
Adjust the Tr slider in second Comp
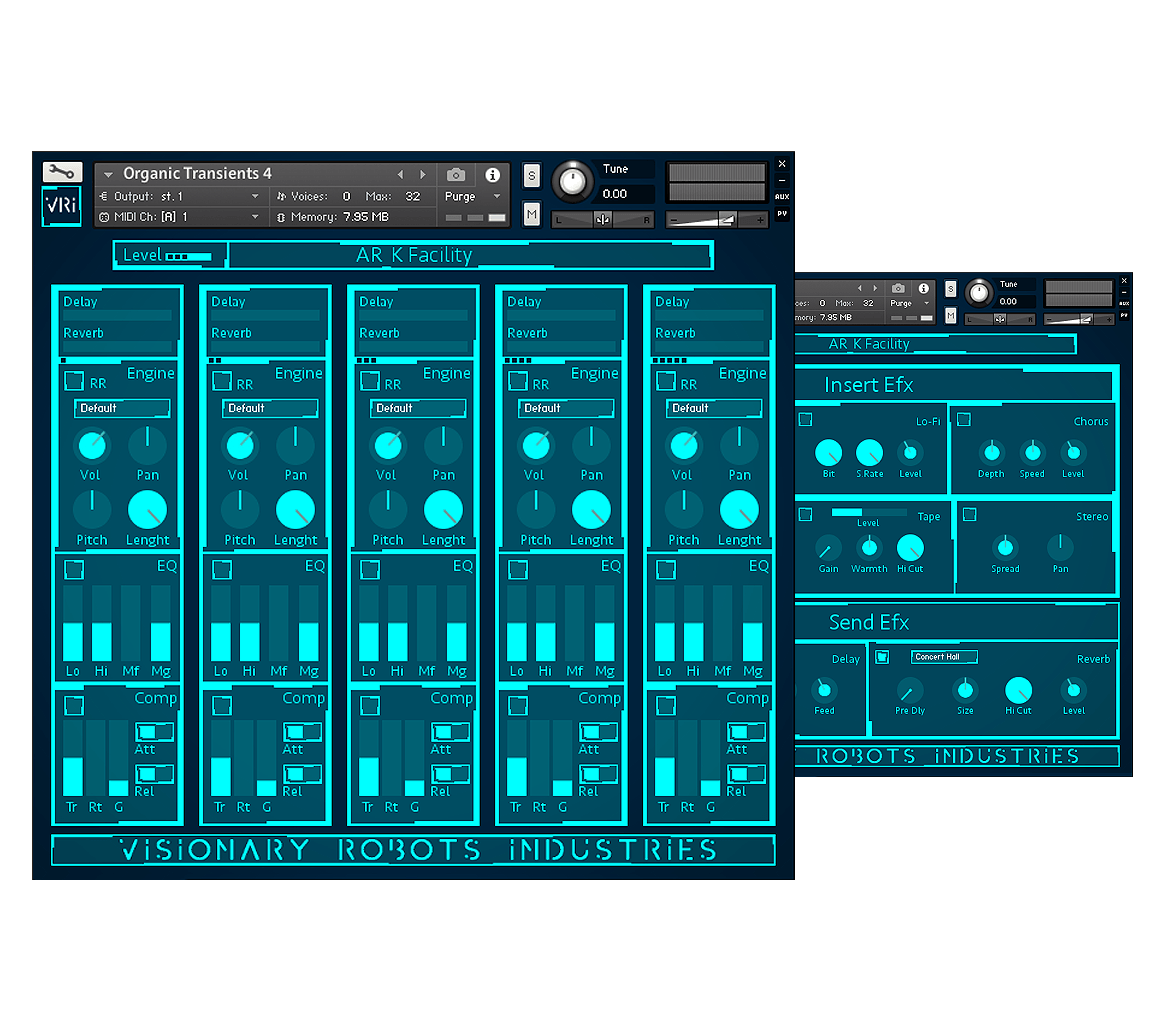[x=220, y=758]
